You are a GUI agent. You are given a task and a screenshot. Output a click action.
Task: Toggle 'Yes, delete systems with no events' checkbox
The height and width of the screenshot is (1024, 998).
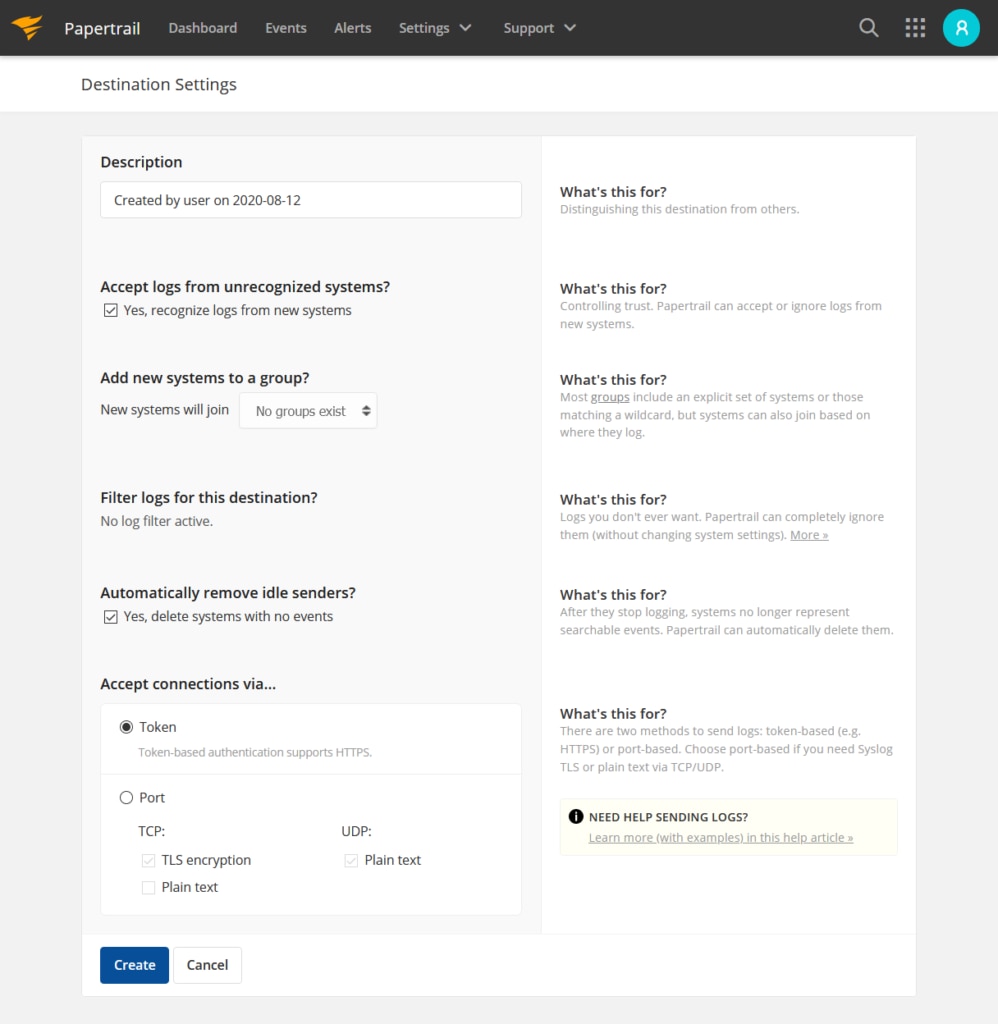pos(110,616)
